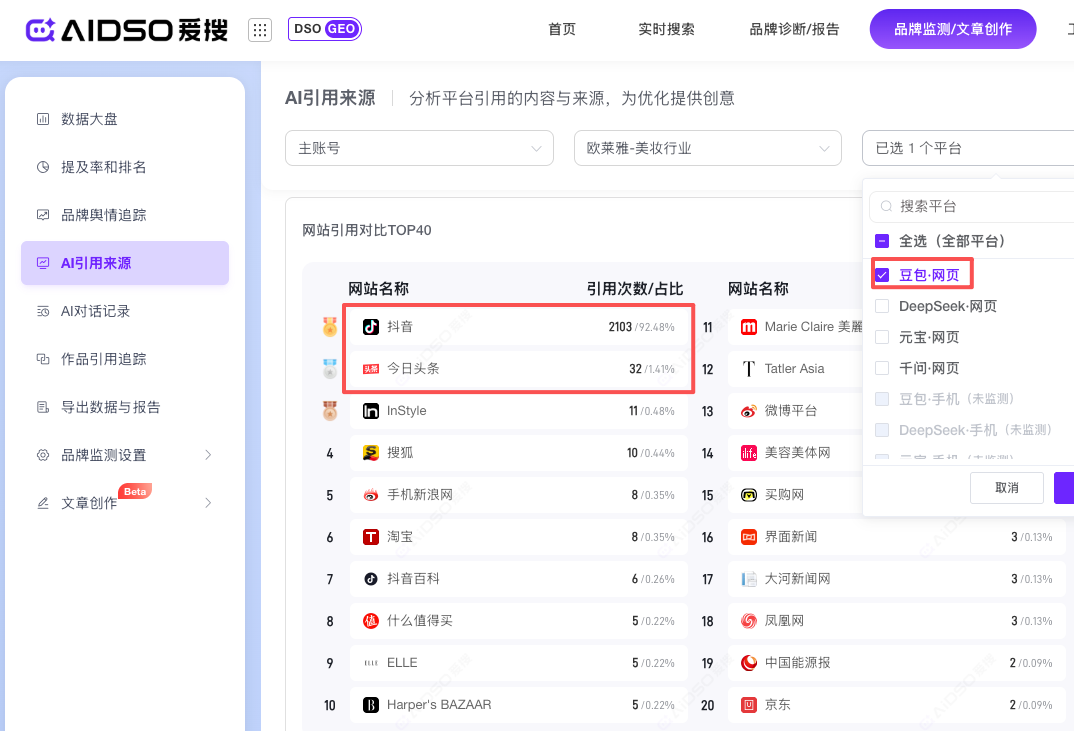Click the 什么值得买 logo icon
Viewport: 1074px width, 731px height.
pos(371,621)
